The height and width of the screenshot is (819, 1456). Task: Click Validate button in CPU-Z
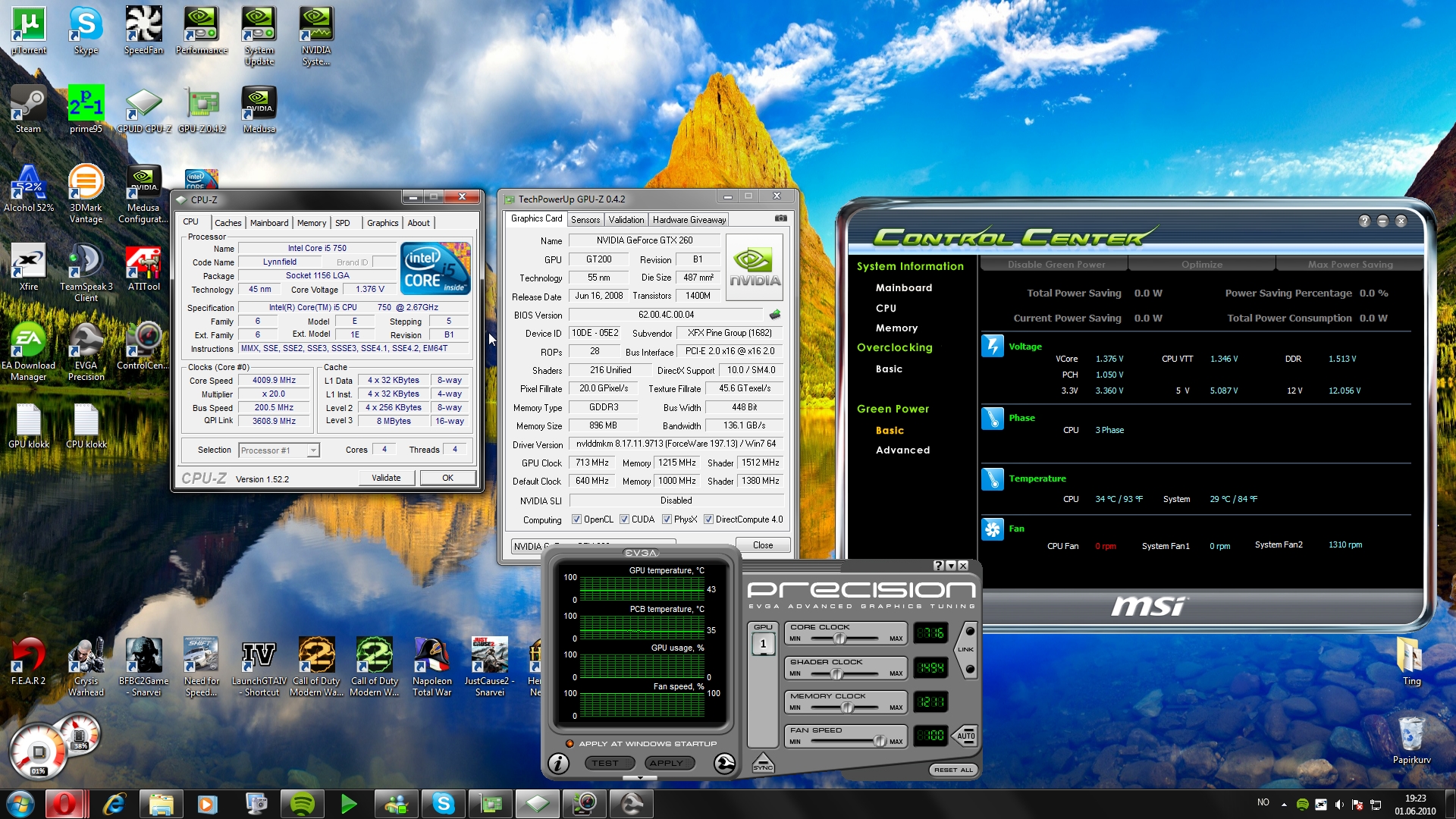[x=386, y=478]
